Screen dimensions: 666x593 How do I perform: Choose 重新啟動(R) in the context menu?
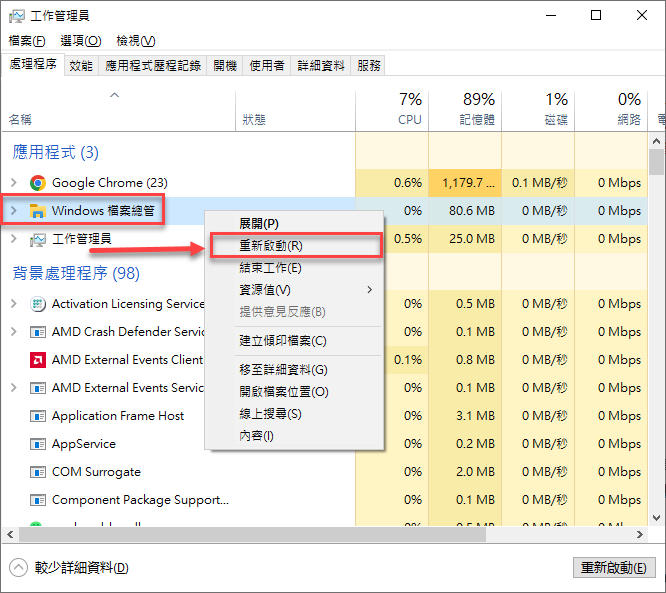tap(296, 246)
